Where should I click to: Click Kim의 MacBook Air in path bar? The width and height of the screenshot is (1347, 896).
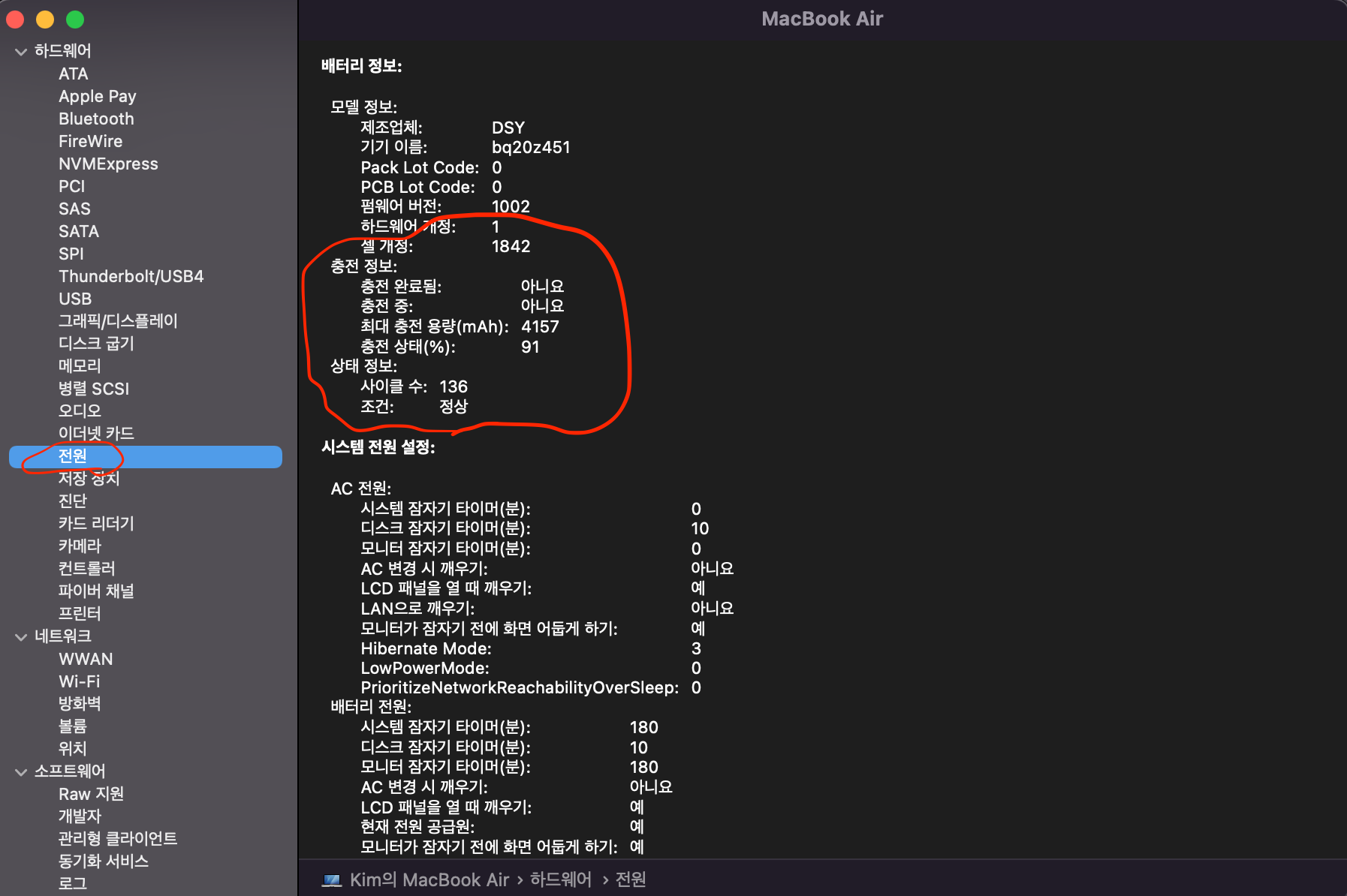pyautogui.click(x=429, y=879)
